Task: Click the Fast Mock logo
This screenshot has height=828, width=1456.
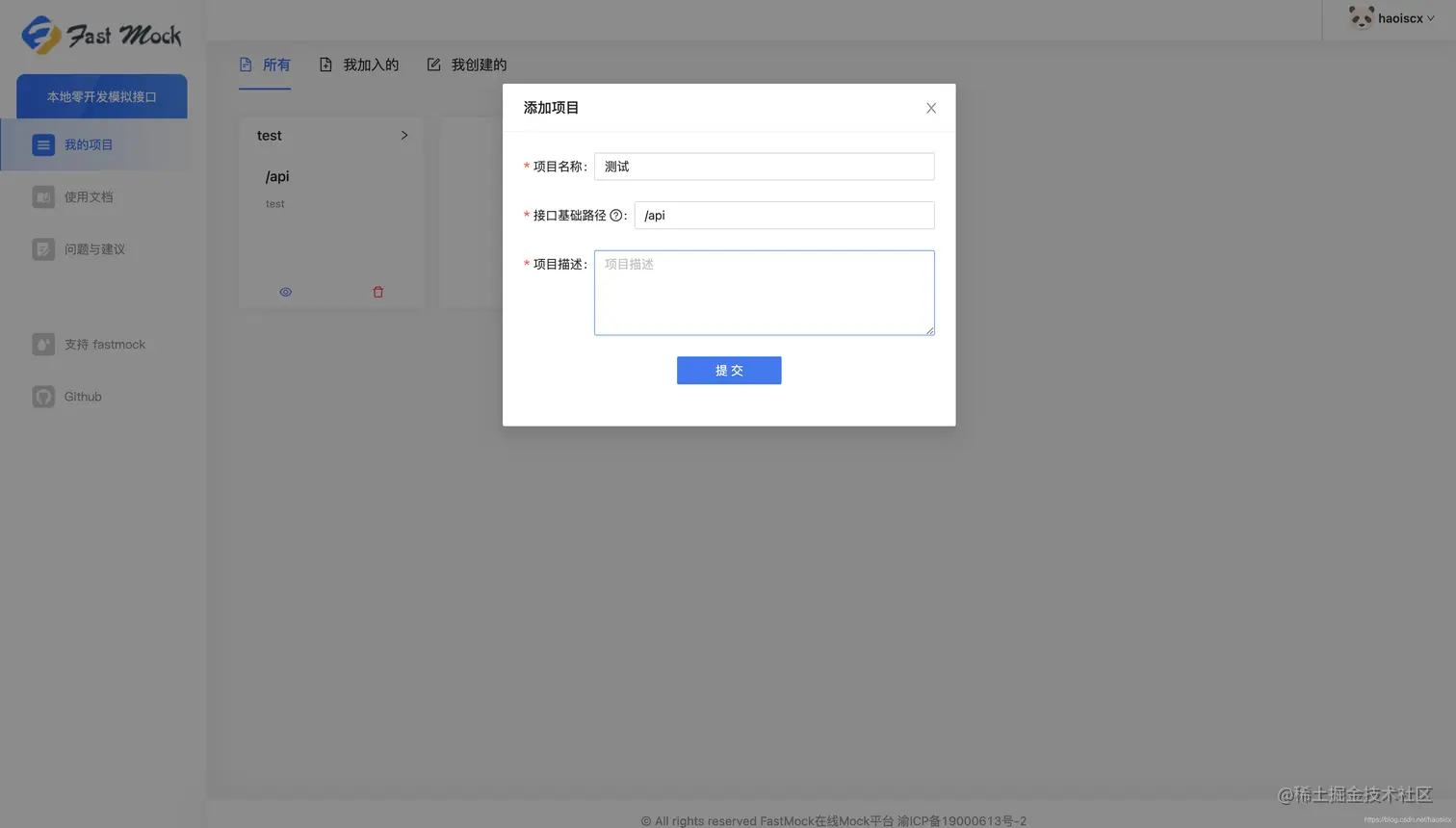Action: tap(100, 36)
